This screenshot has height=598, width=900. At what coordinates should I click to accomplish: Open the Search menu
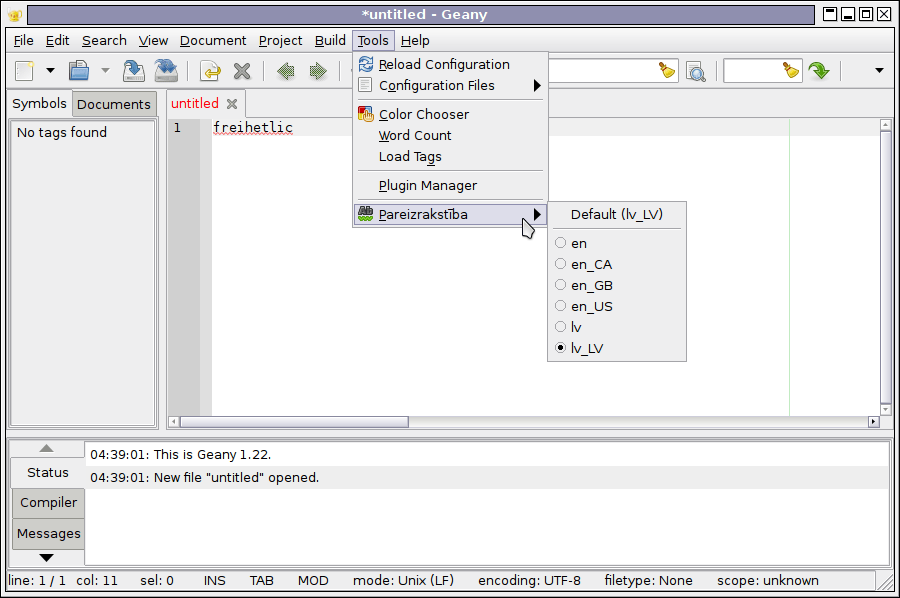coord(104,41)
